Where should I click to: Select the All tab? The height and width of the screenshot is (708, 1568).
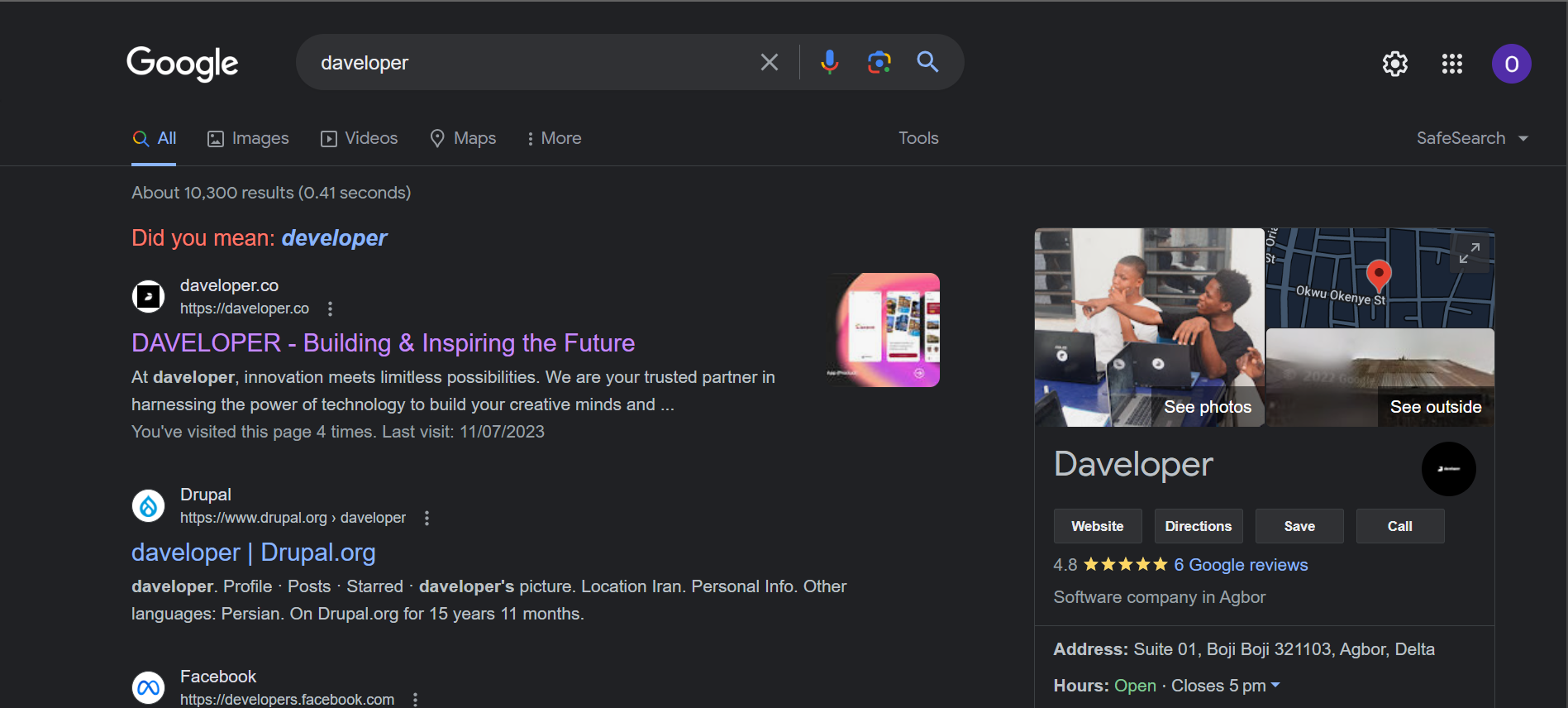pyautogui.click(x=155, y=138)
